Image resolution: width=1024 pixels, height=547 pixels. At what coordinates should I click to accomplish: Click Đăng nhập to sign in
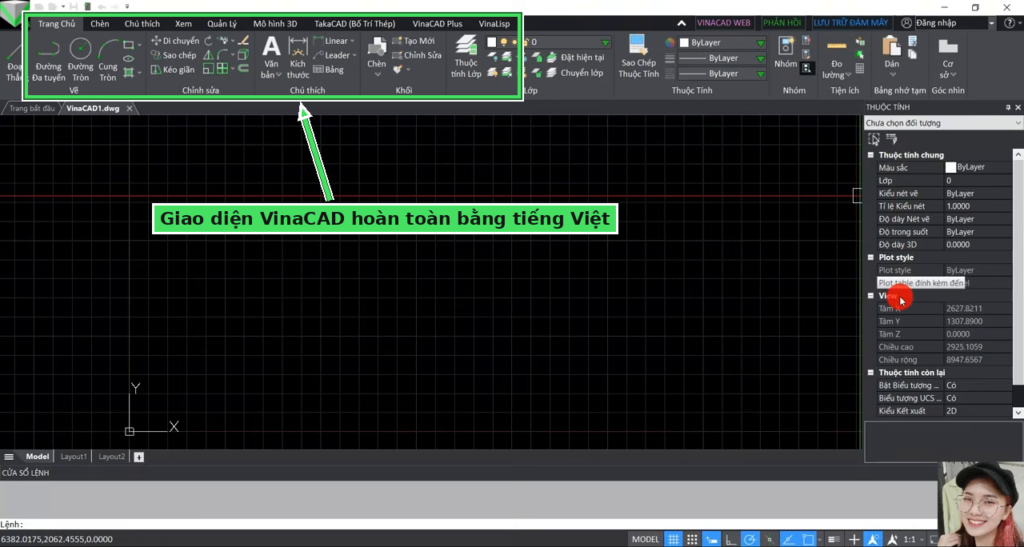[x=936, y=23]
